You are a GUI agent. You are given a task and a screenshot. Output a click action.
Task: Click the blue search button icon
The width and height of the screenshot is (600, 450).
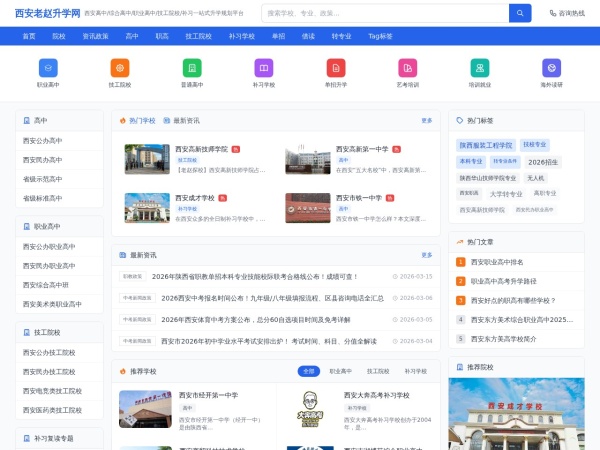[x=520, y=13]
